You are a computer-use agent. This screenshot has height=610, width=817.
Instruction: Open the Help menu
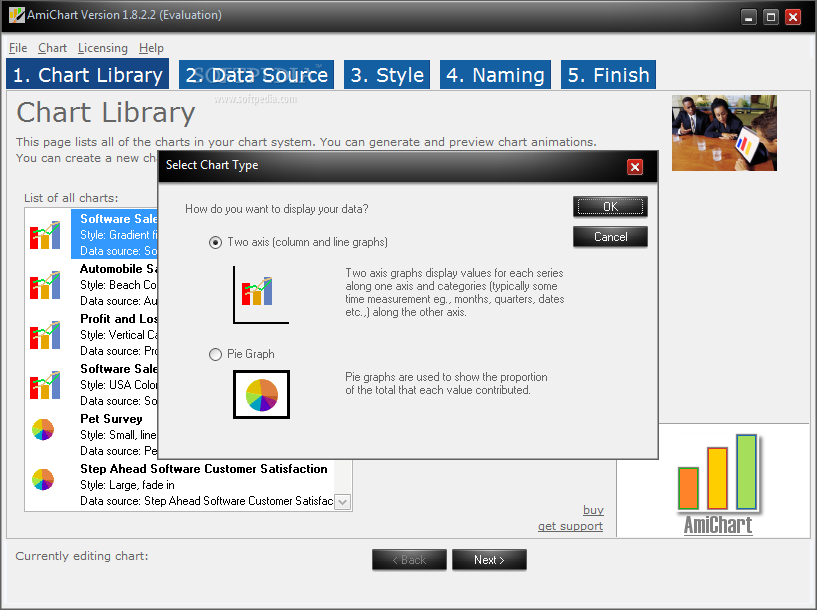click(x=151, y=48)
